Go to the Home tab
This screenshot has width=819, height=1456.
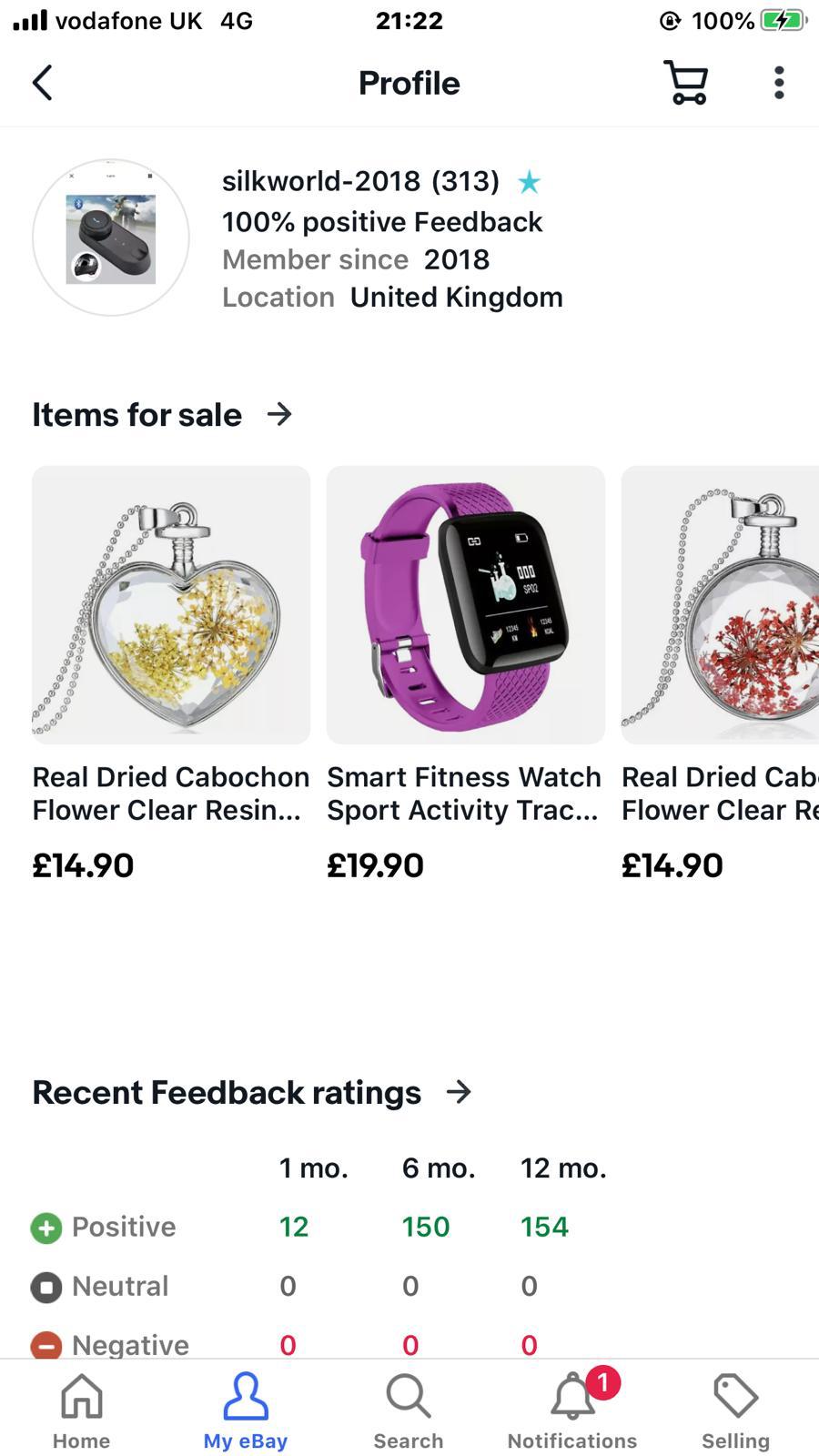[81, 1410]
